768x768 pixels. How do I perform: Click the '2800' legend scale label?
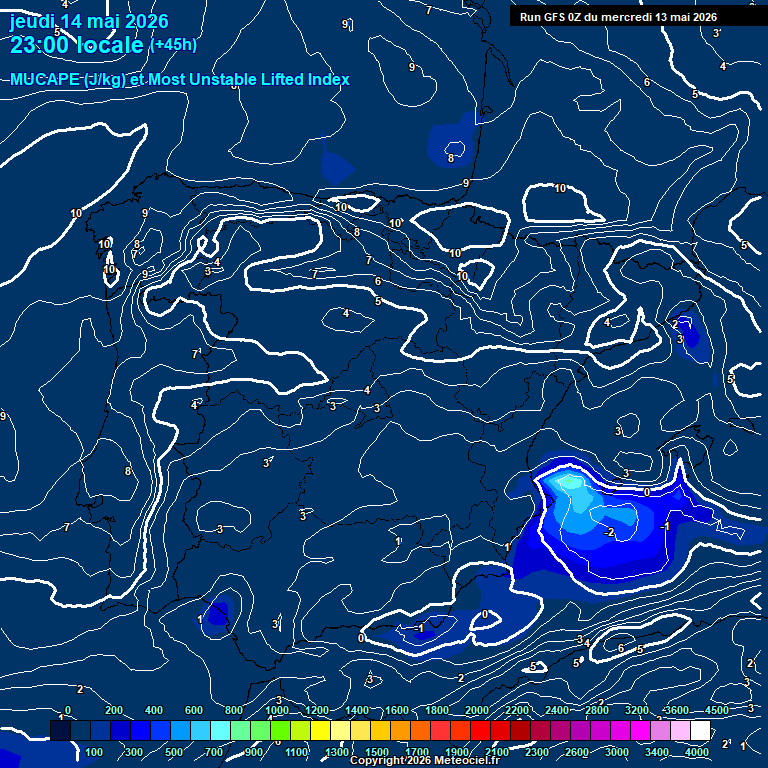(x=597, y=710)
